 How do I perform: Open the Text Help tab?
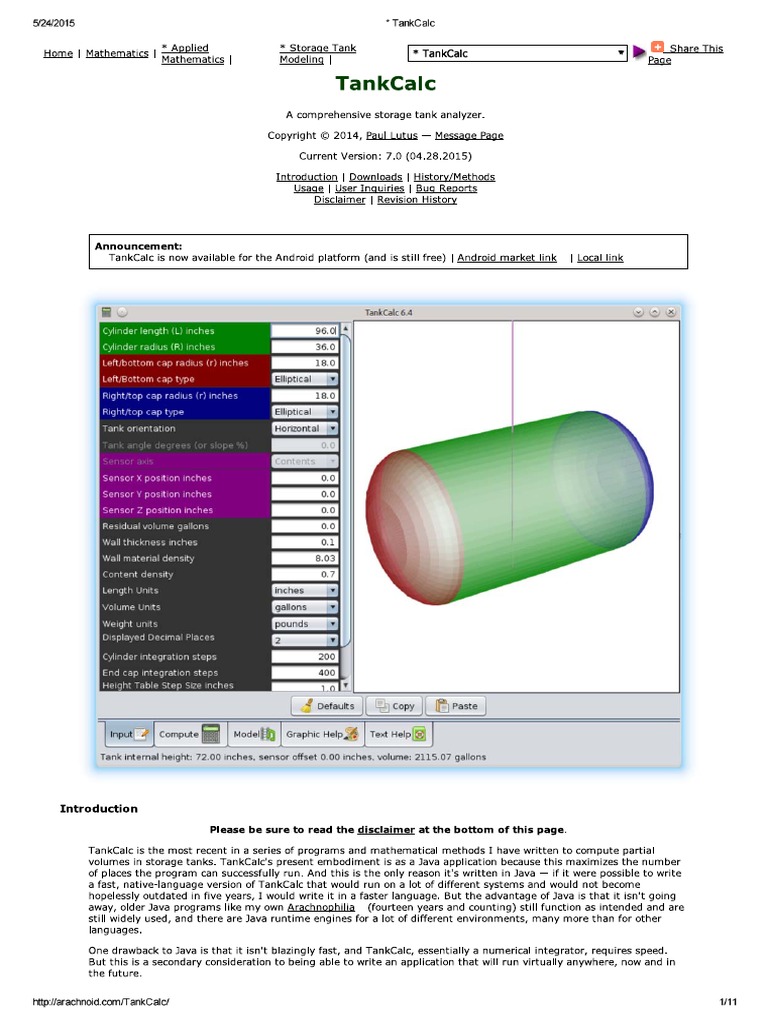point(398,734)
